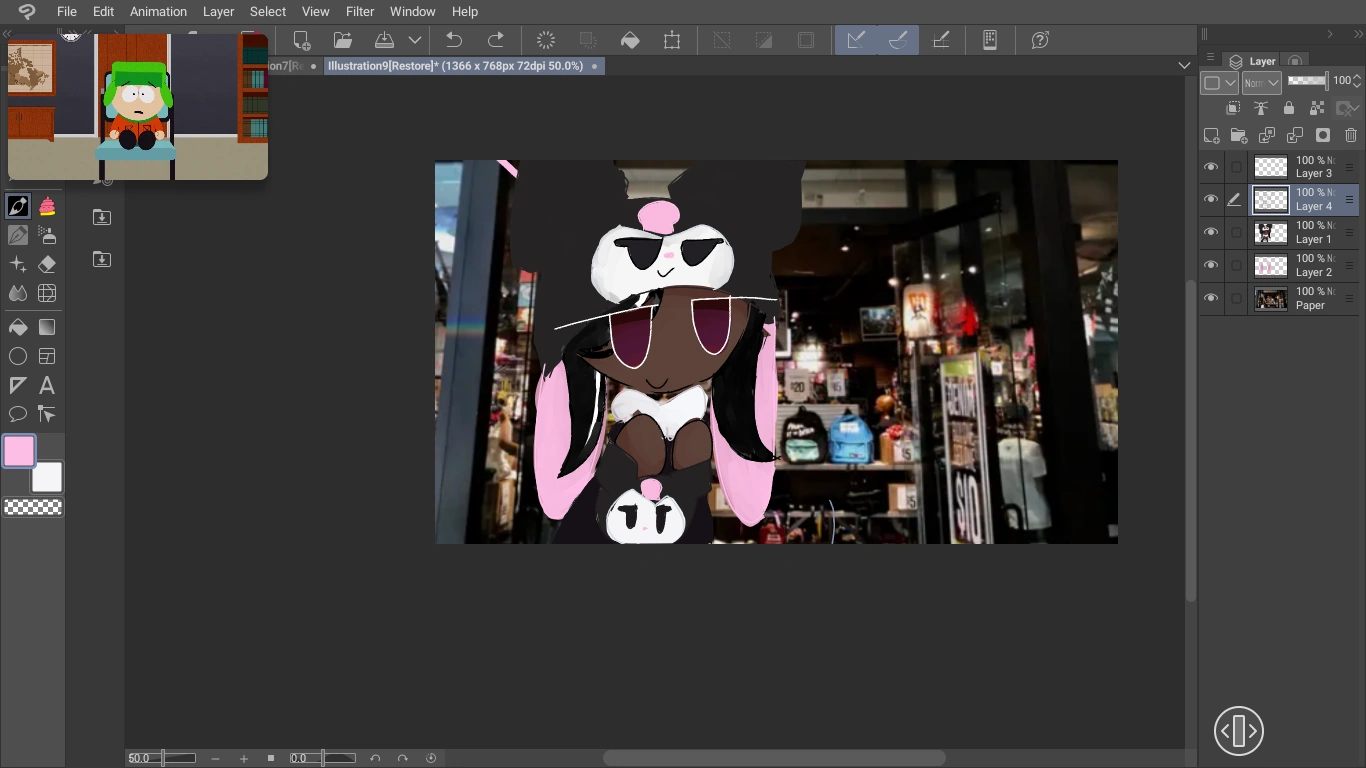Activate the Text tool

pos(46,385)
